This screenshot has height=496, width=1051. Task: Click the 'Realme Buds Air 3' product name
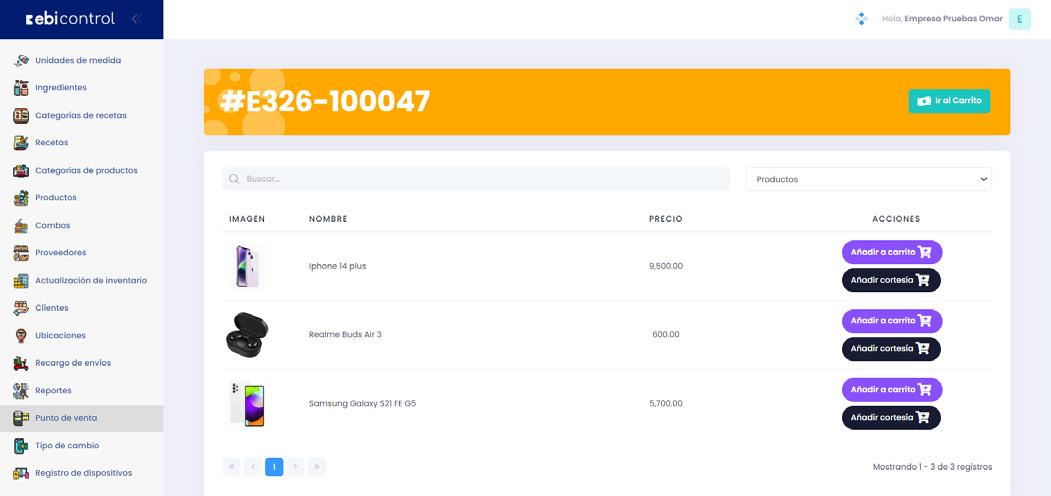[x=345, y=334]
